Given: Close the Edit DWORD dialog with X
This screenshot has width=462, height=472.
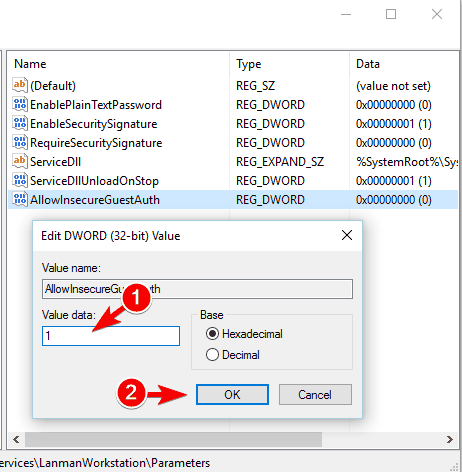Looking at the screenshot, I should point(347,235).
